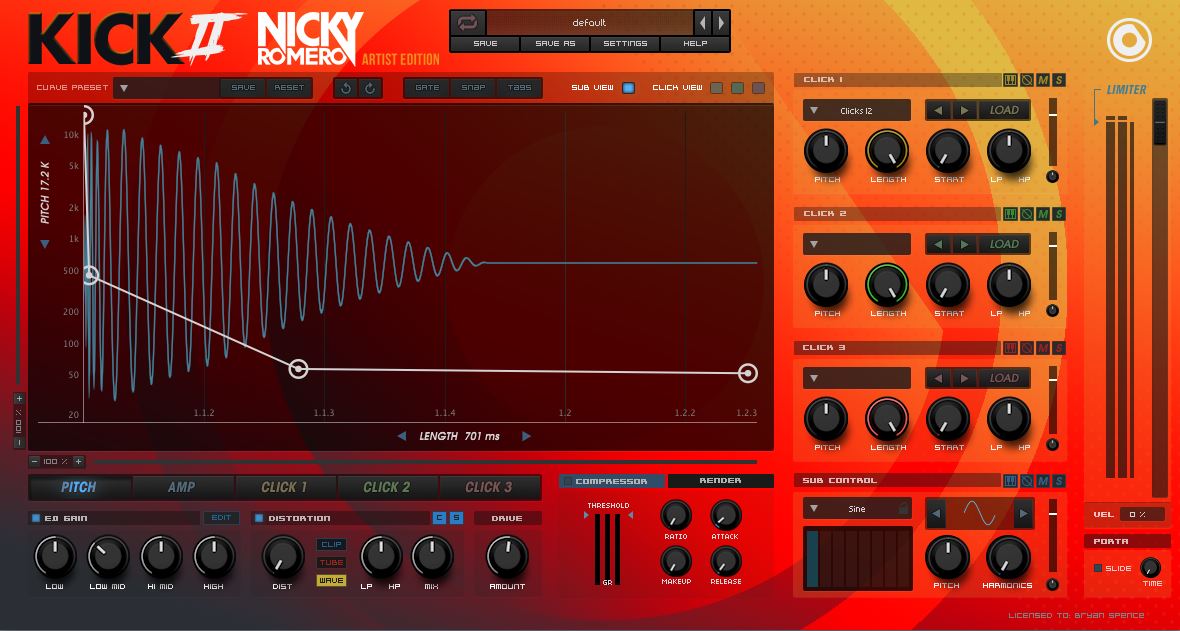Load next Click 1 sample arrow
This screenshot has width=1180, height=631.
pos(964,110)
